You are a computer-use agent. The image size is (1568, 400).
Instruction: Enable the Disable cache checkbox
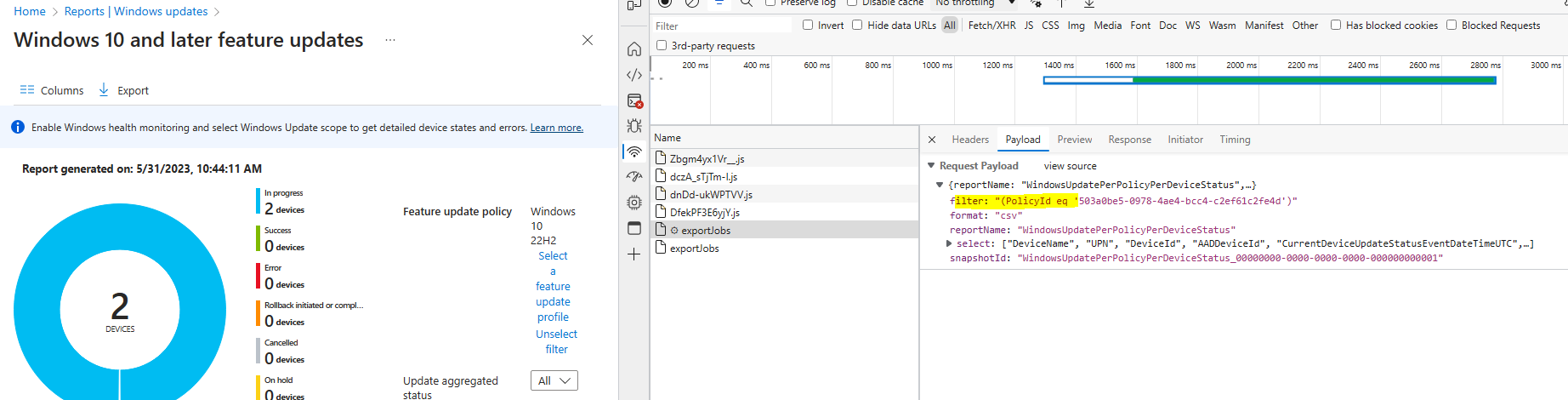point(852,3)
